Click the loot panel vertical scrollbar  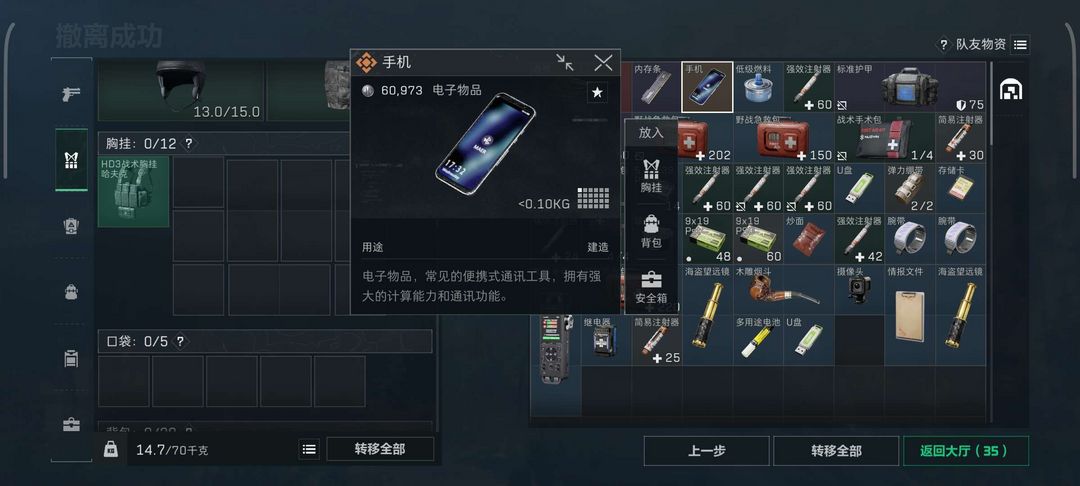991,241
